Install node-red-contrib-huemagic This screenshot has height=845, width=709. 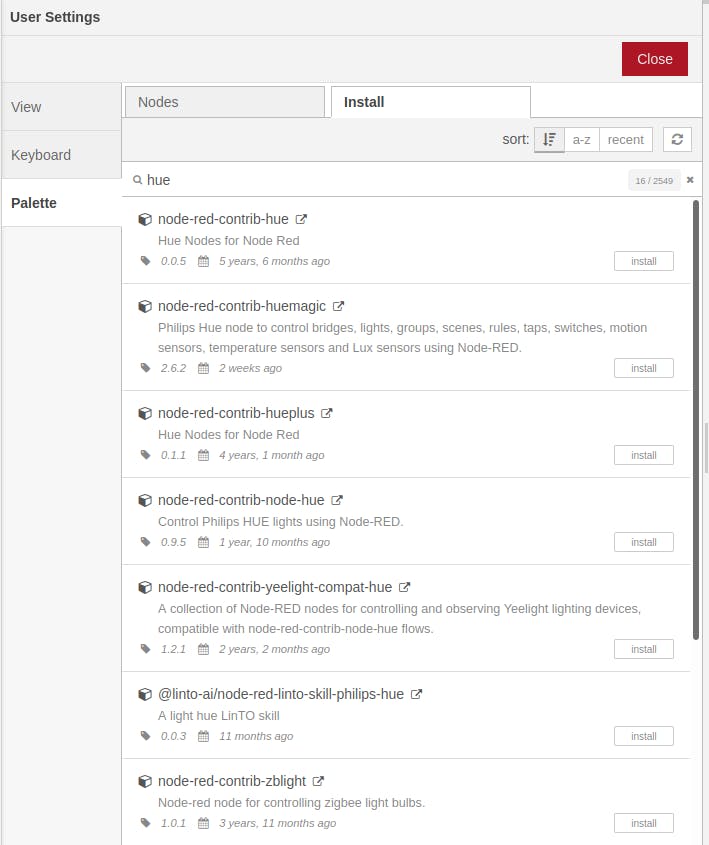644,368
